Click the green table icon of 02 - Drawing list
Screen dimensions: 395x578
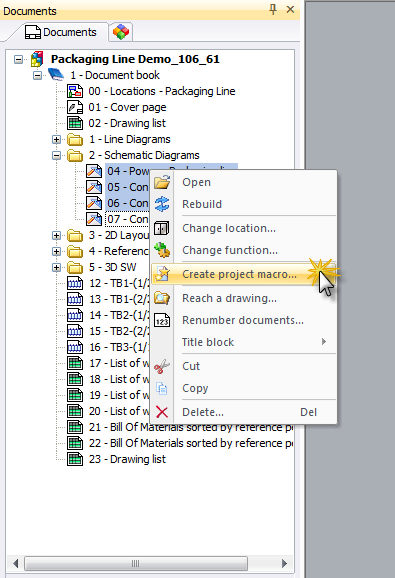coord(75,123)
